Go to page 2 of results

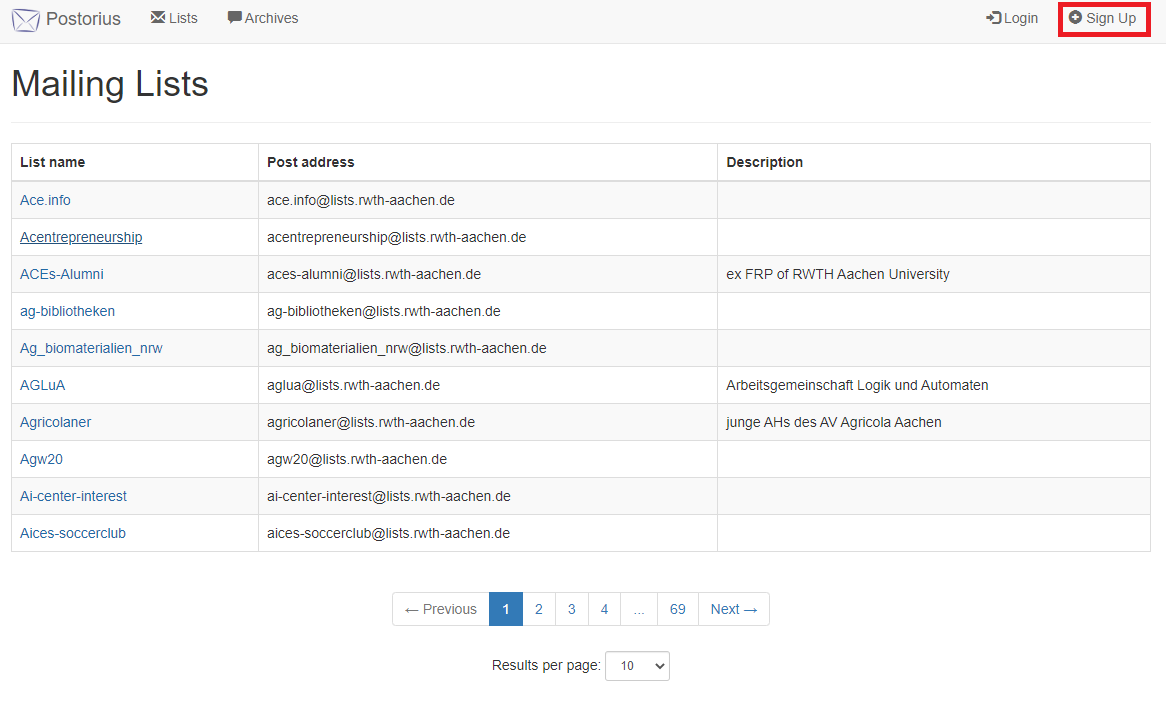[x=539, y=609]
